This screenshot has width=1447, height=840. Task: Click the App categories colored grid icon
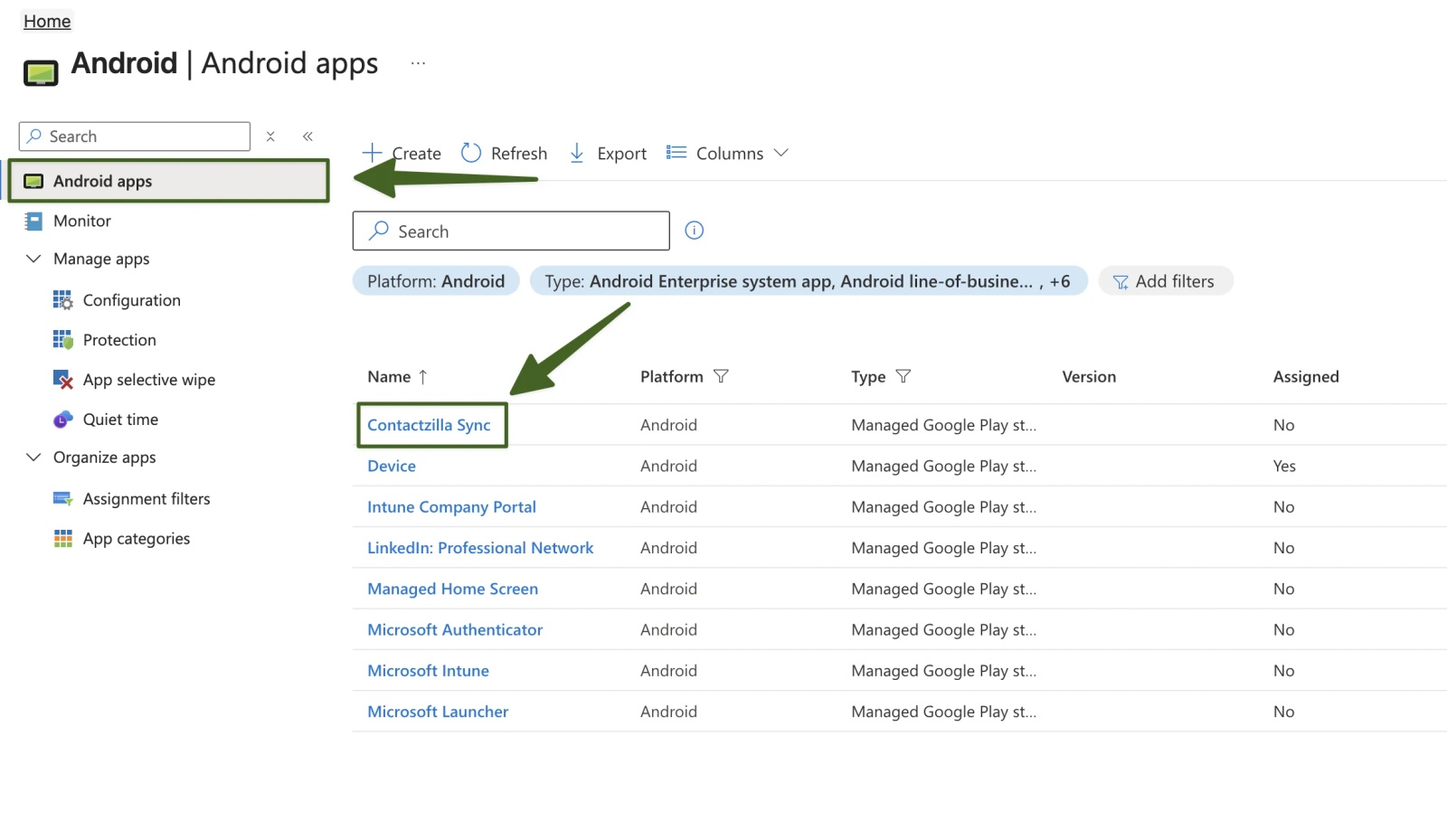click(x=62, y=539)
